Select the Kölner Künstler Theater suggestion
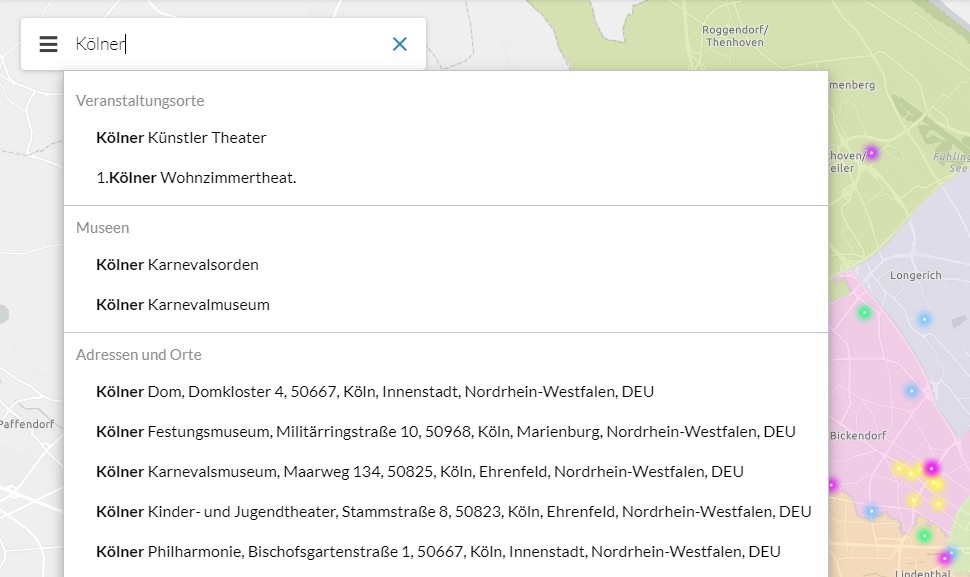Viewport: 970px width, 577px height. tap(180, 137)
